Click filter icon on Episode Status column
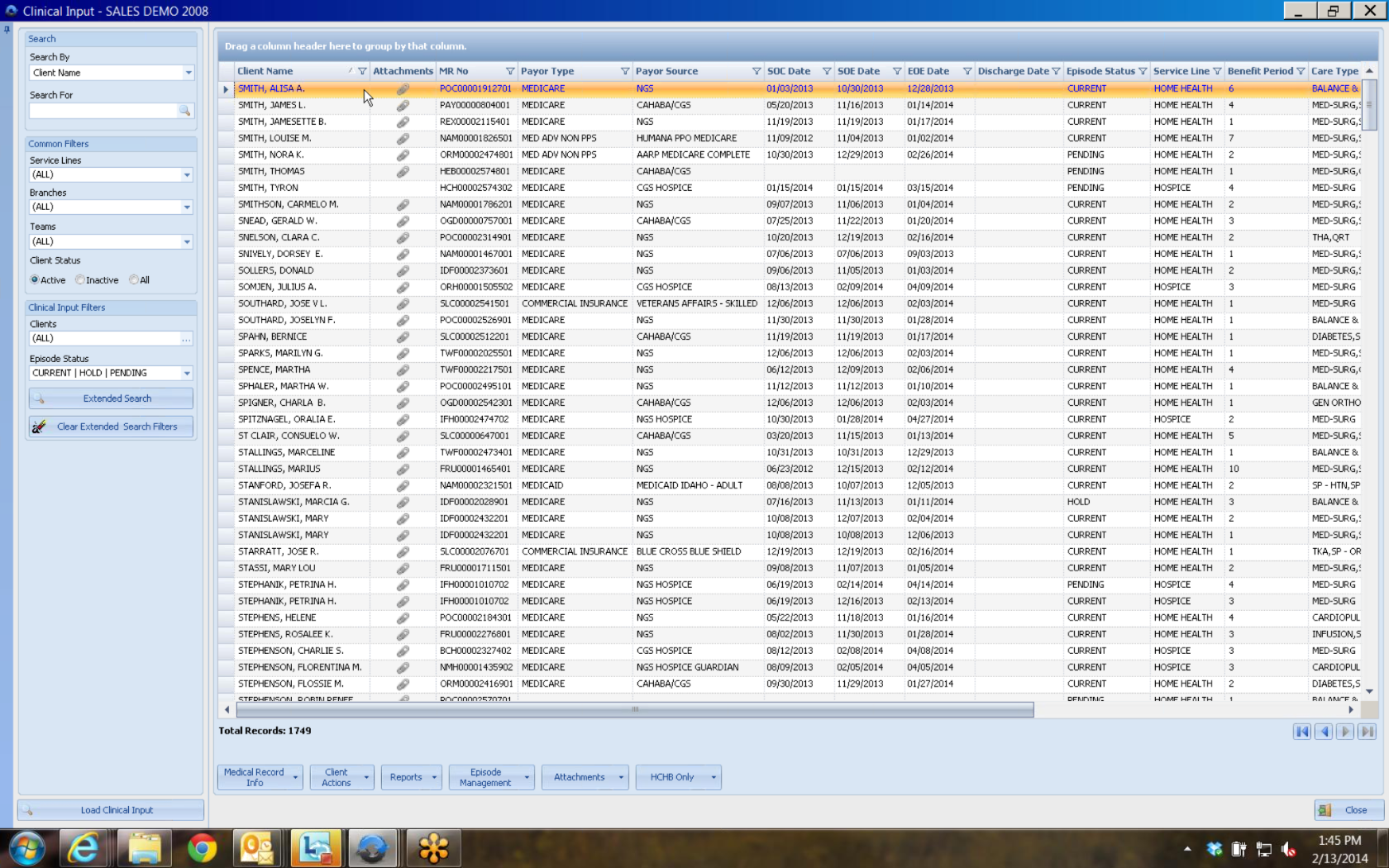 click(x=1143, y=72)
